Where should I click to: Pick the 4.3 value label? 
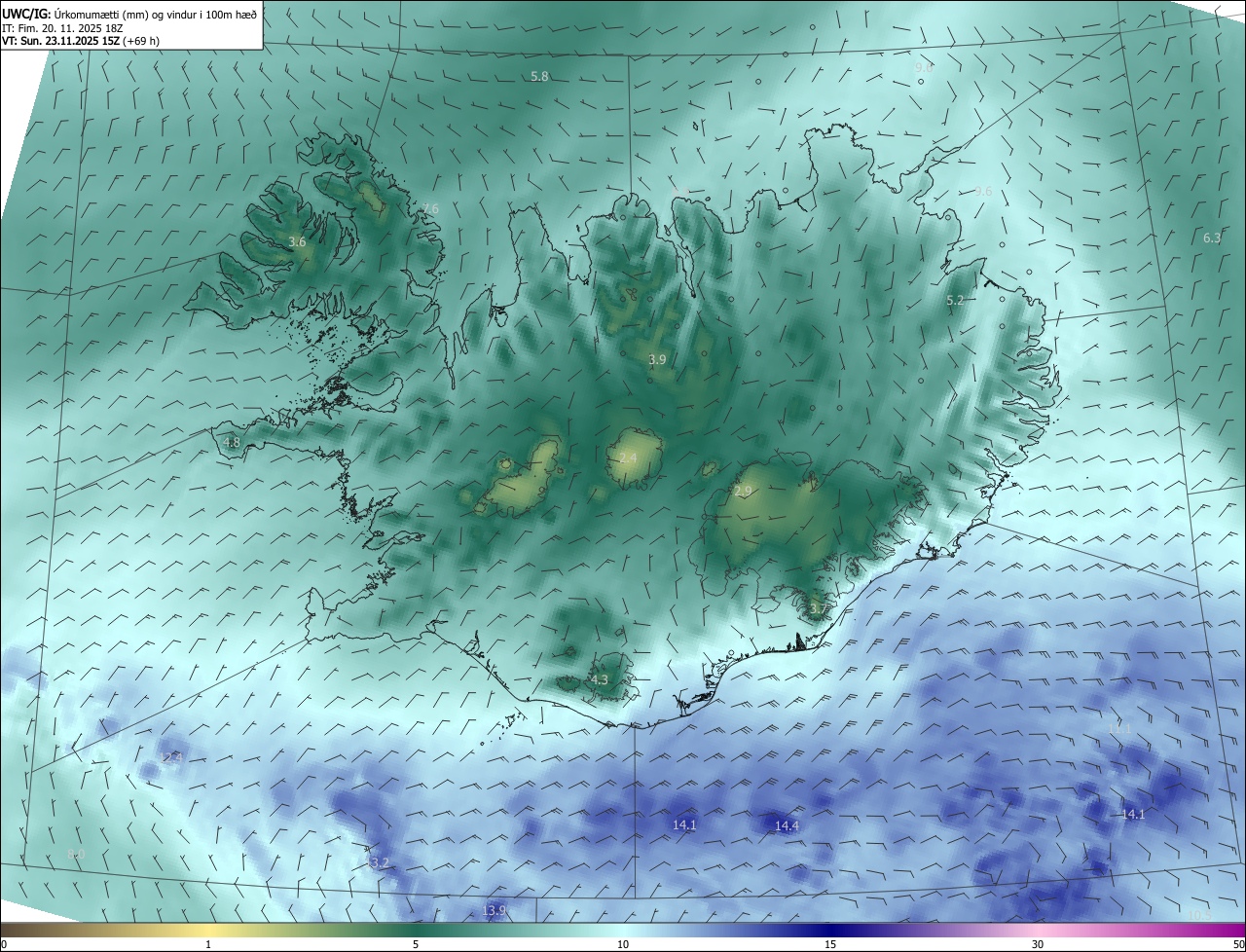click(x=599, y=679)
